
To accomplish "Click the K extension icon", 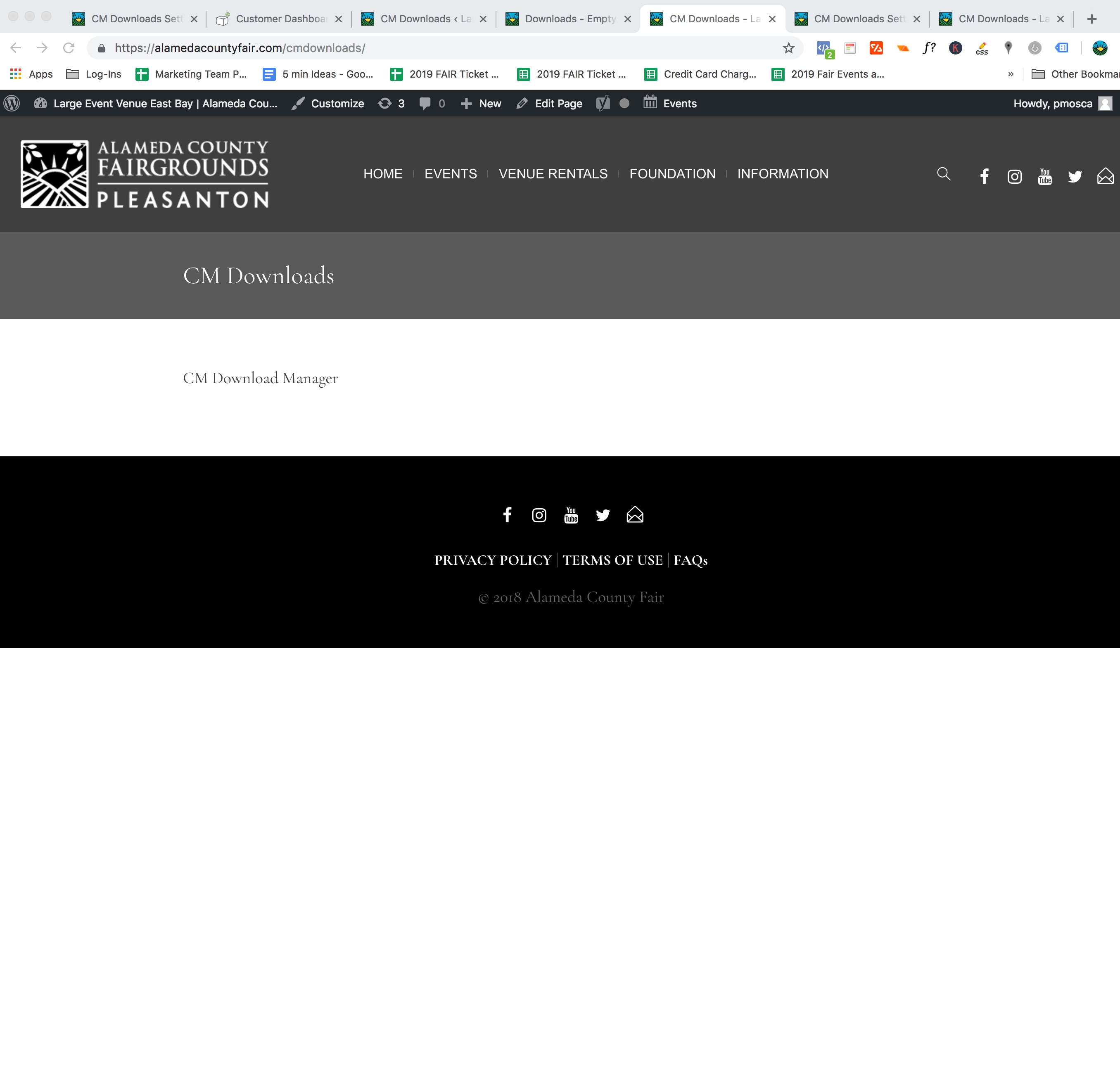I will [956, 48].
